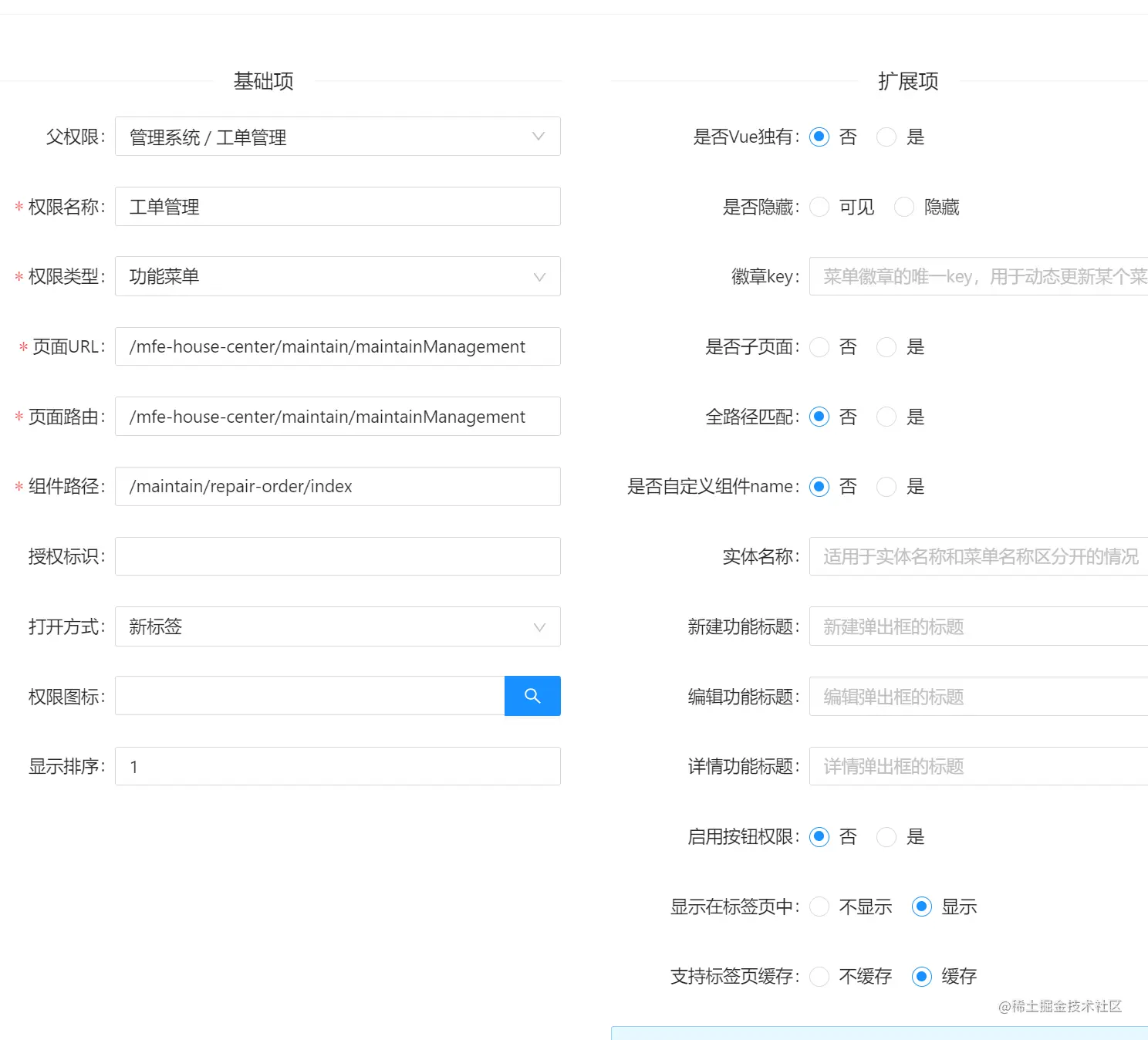1148x1040 pixels.
Task: Select 是 for 全路径匹配
Action: click(886, 417)
